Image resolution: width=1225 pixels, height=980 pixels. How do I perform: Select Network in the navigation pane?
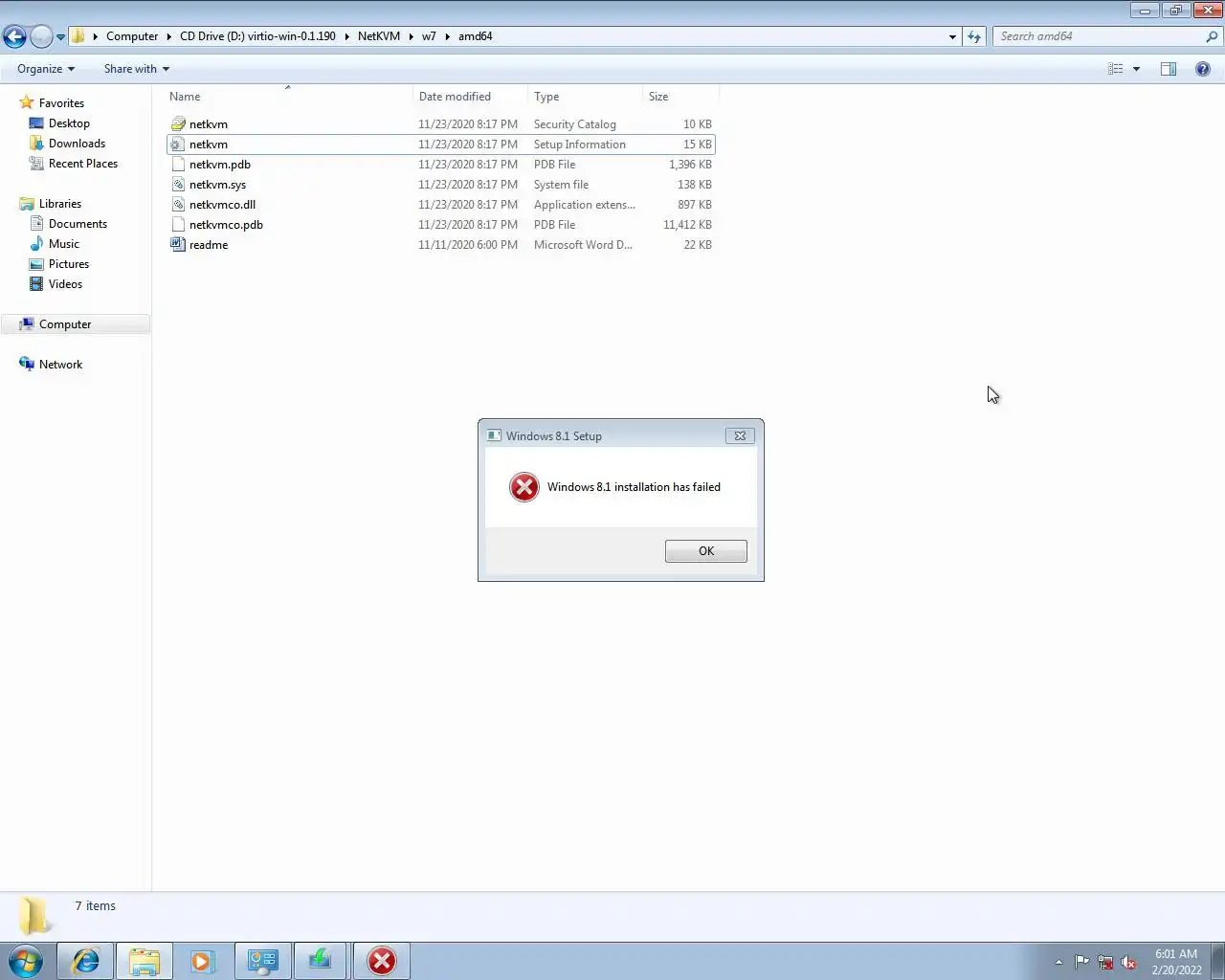click(x=60, y=365)
